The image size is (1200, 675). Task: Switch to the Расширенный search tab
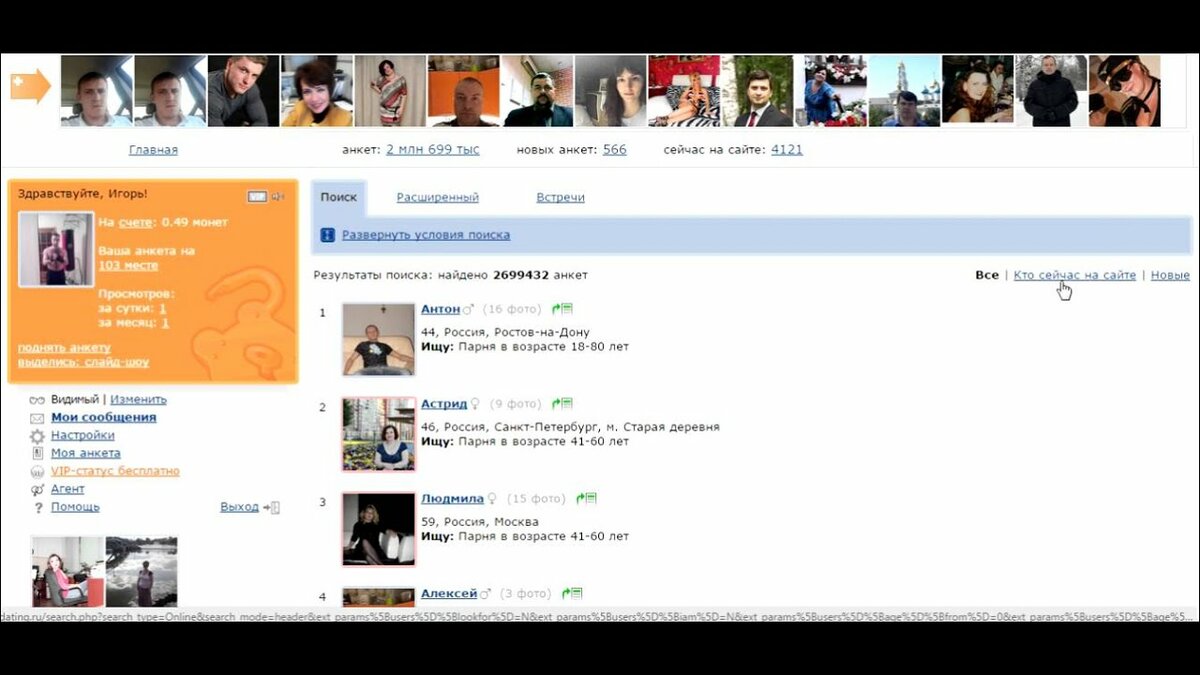(x=437, y=197)
